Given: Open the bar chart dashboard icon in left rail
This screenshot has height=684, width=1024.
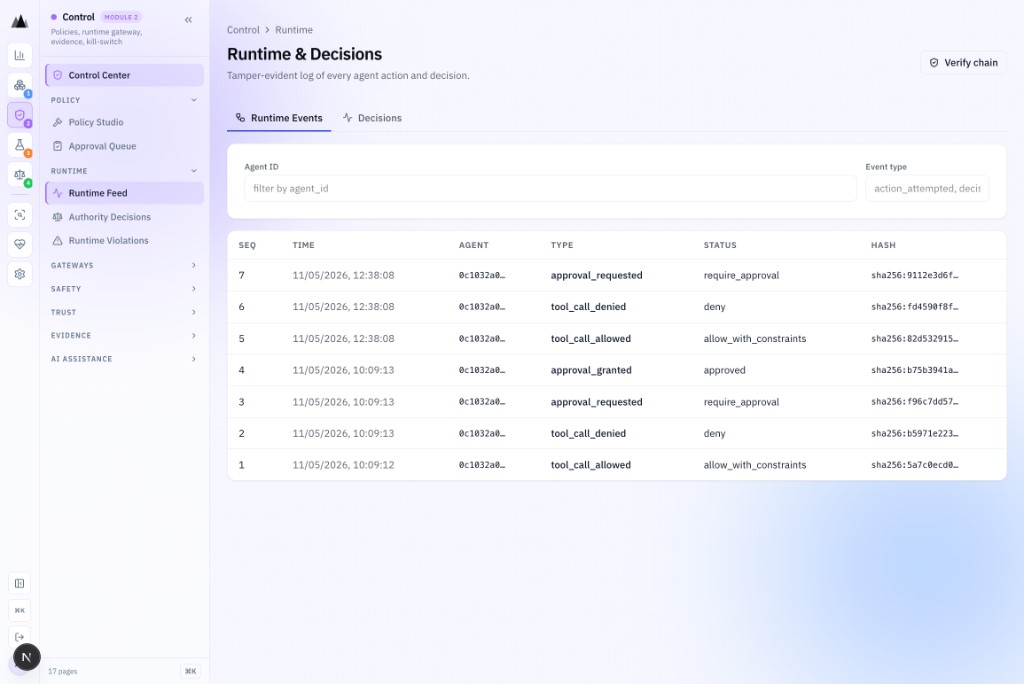Looking at the screenshot, I should pos(20,56).
